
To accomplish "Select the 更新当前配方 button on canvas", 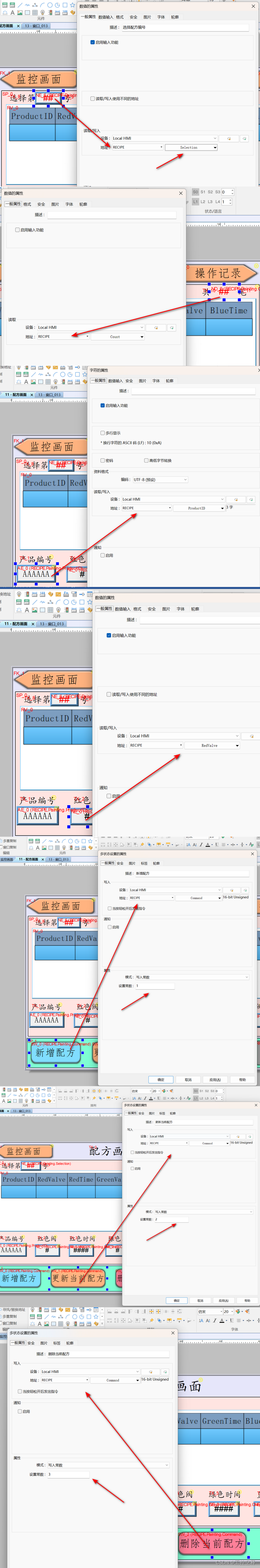I will [x=79, y=1278].
